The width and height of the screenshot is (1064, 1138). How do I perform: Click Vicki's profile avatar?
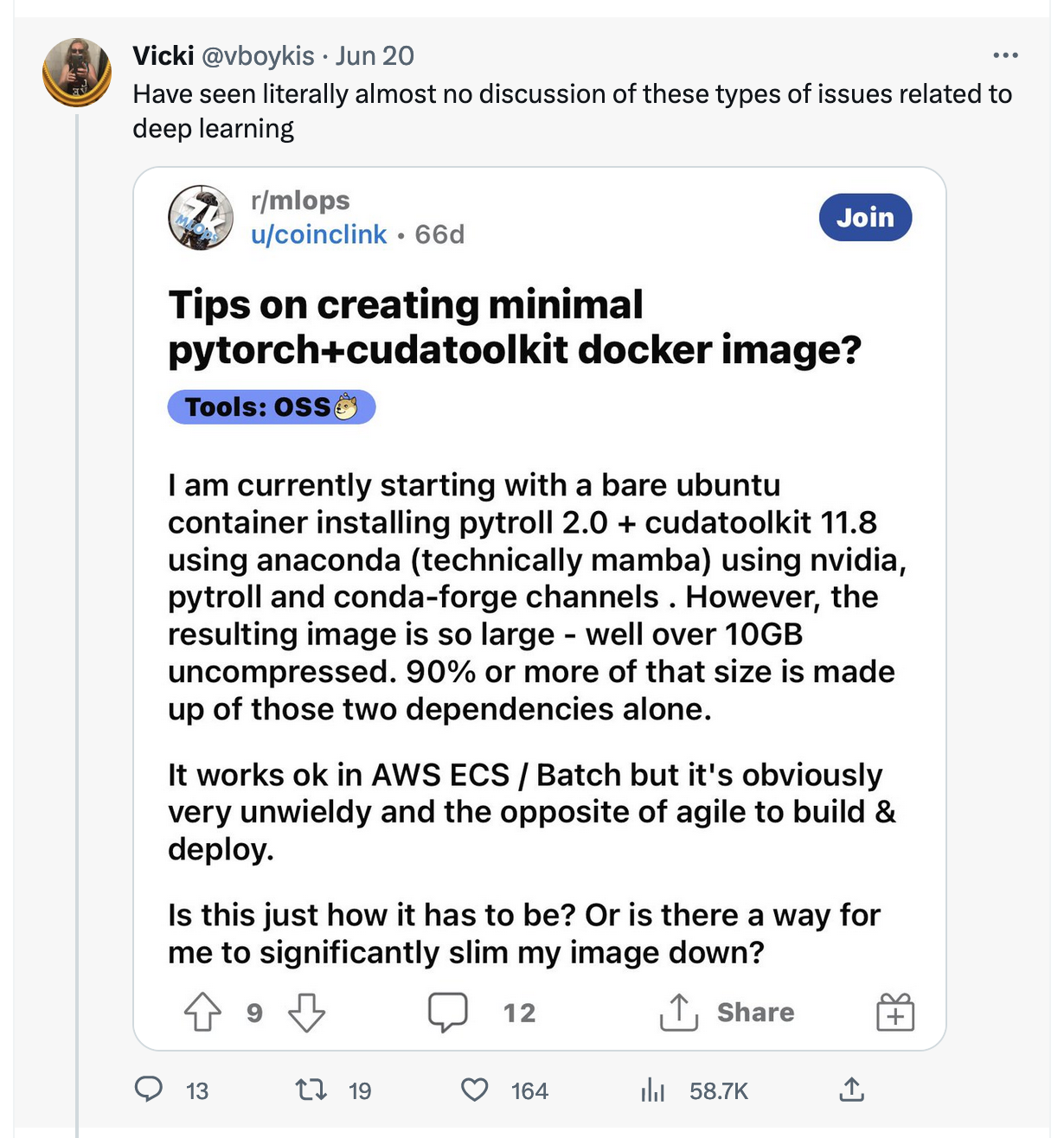pyautogui.click(x=77, y=72)
